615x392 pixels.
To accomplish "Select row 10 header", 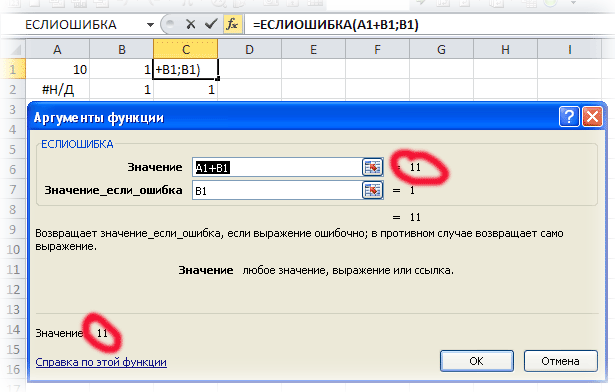I will click(x=13, y=249).
